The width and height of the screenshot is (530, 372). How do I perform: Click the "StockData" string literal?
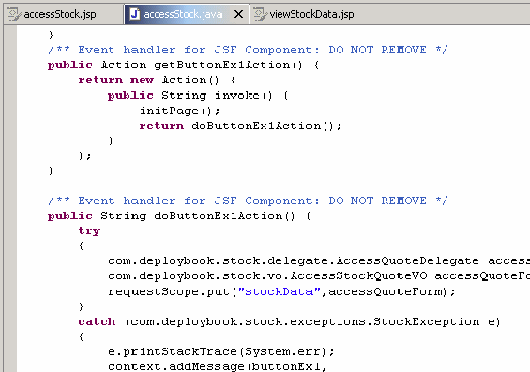tap(279, 291)
